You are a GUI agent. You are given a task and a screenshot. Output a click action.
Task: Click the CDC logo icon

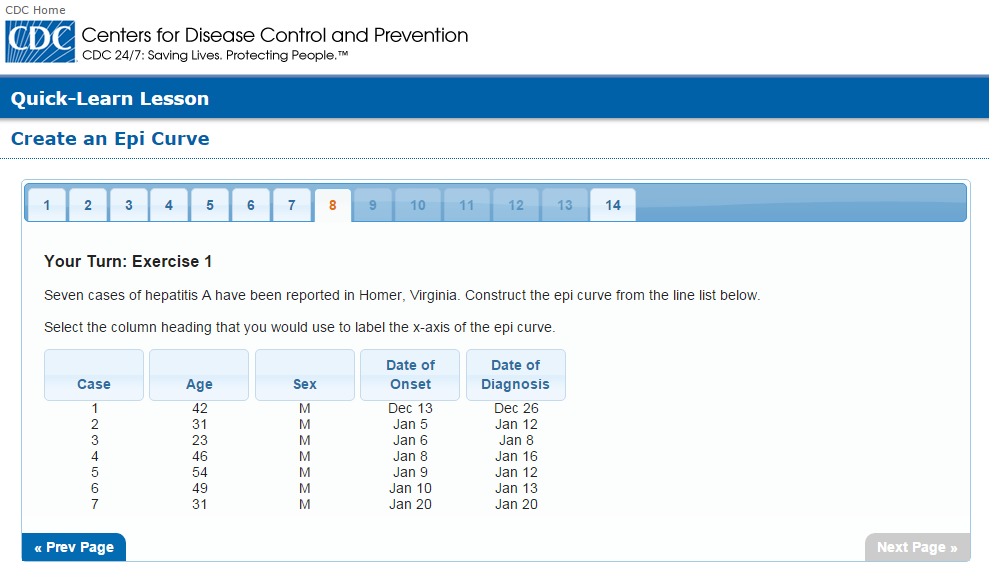click(x=40, y=42)
